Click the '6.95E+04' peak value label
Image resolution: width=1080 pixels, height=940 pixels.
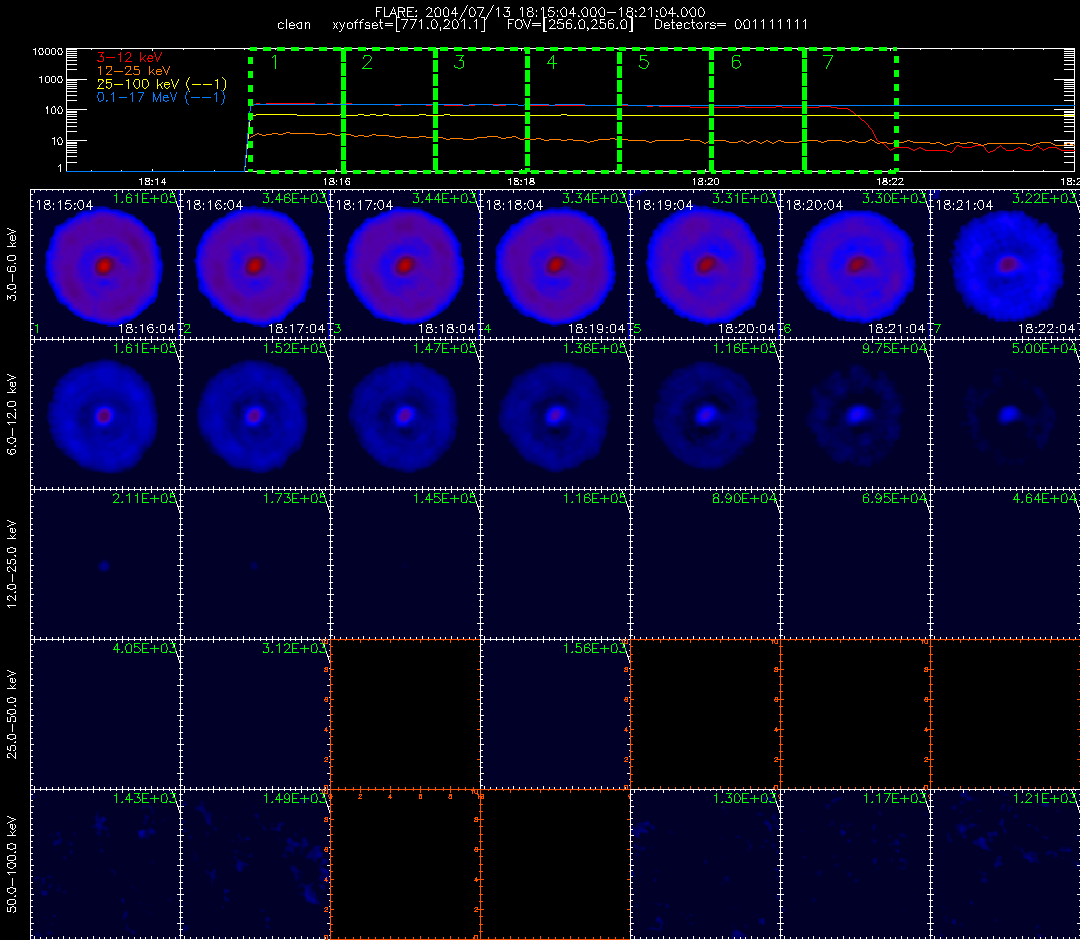pyautogui.click(x=895, y=499)
